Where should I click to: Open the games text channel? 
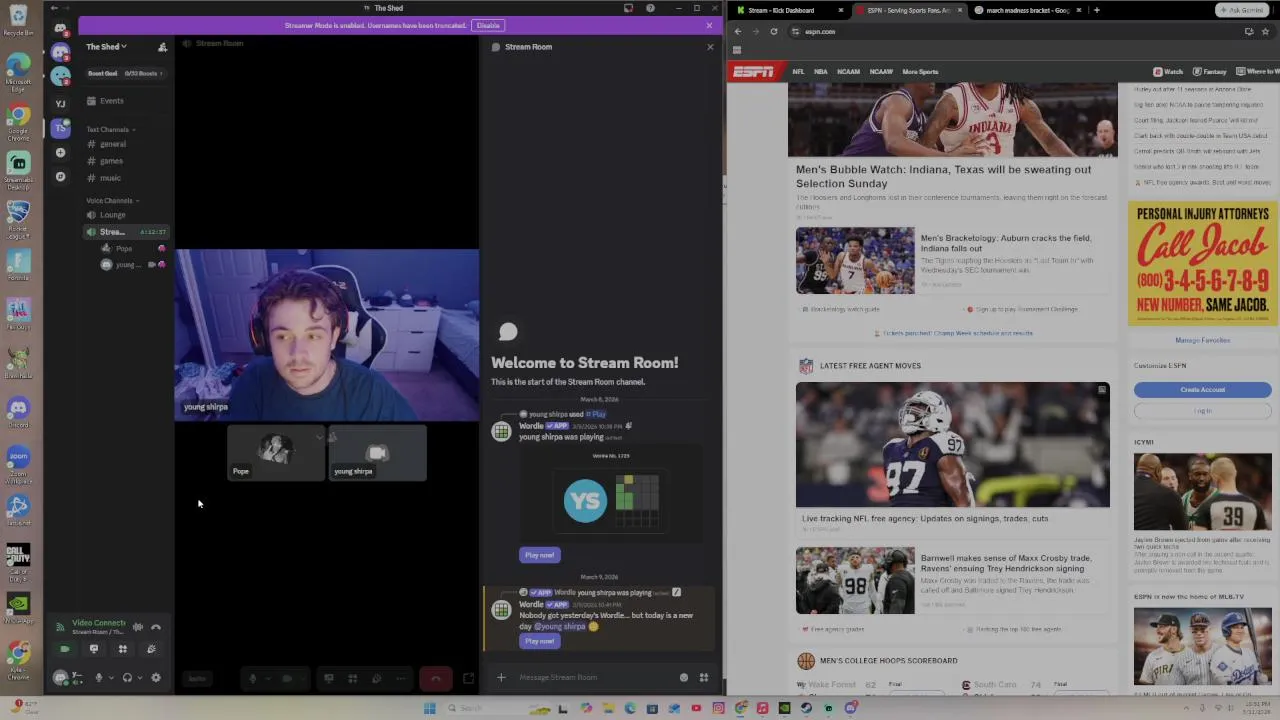[x=111, y=161]
